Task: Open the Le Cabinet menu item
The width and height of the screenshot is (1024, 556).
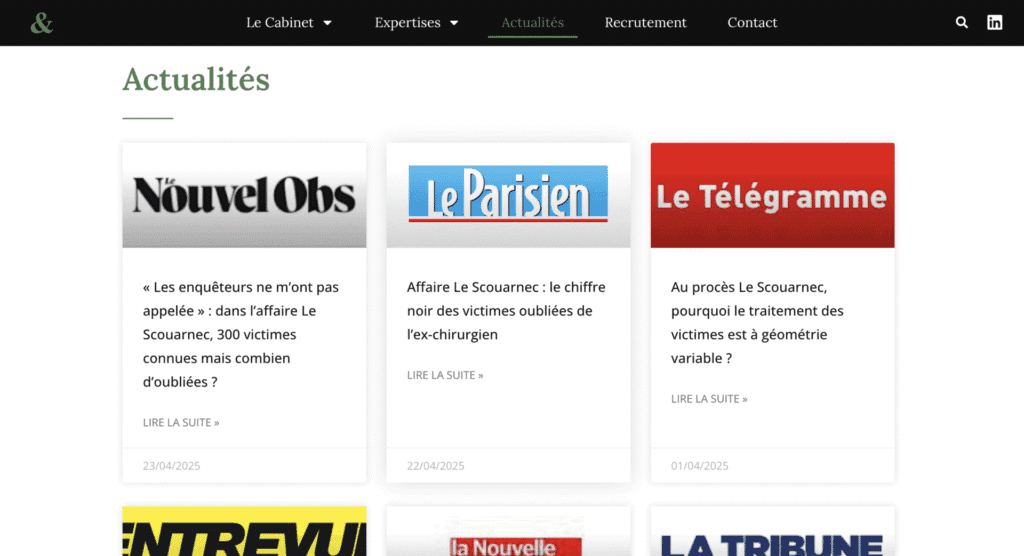Action: 280,22
